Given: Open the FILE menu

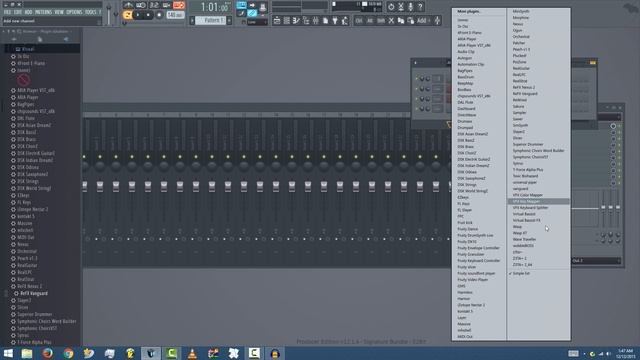Looking at the screenshot, I should coord(7,12).
